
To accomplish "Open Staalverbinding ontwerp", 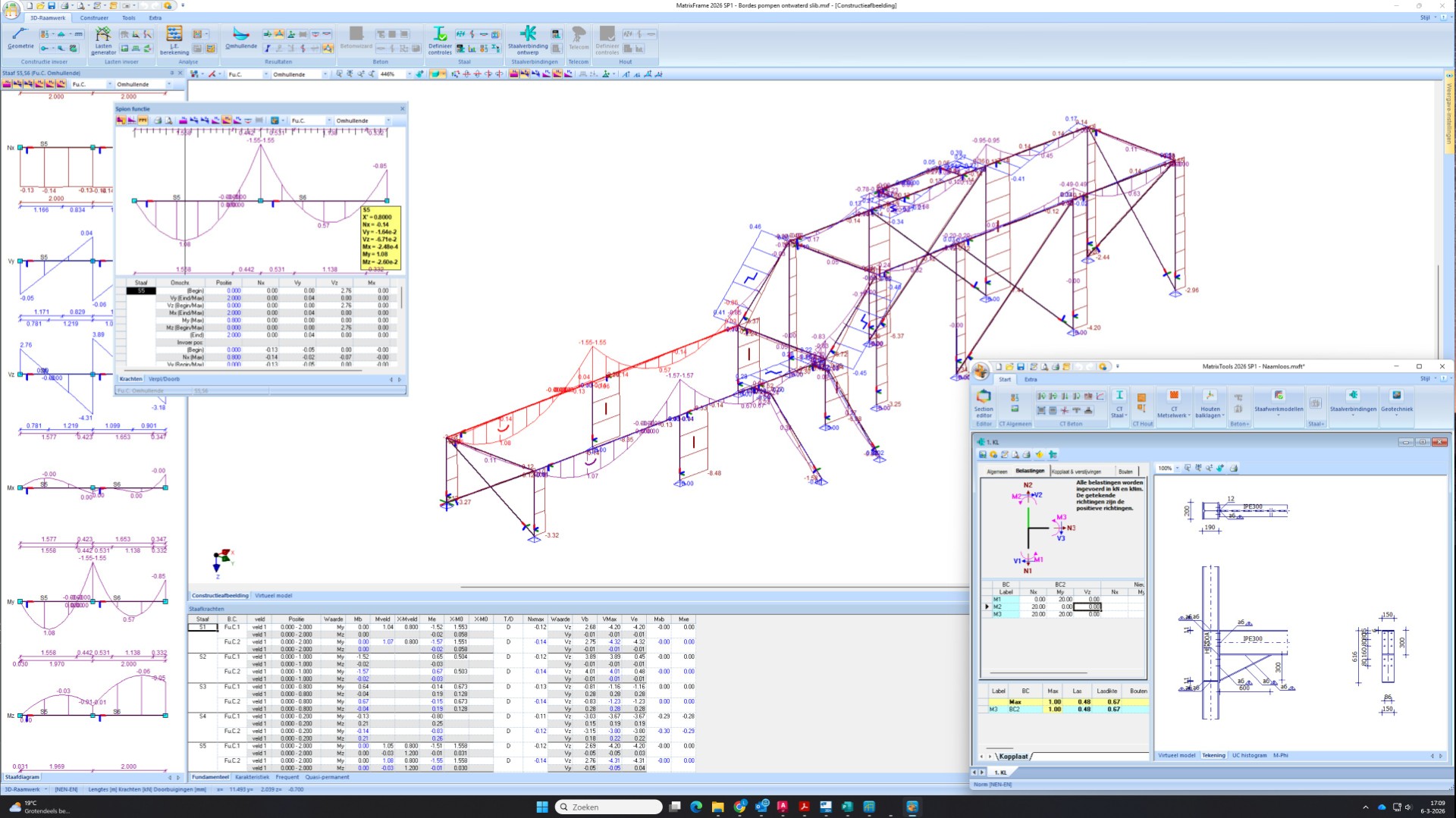I will (528, 40).
